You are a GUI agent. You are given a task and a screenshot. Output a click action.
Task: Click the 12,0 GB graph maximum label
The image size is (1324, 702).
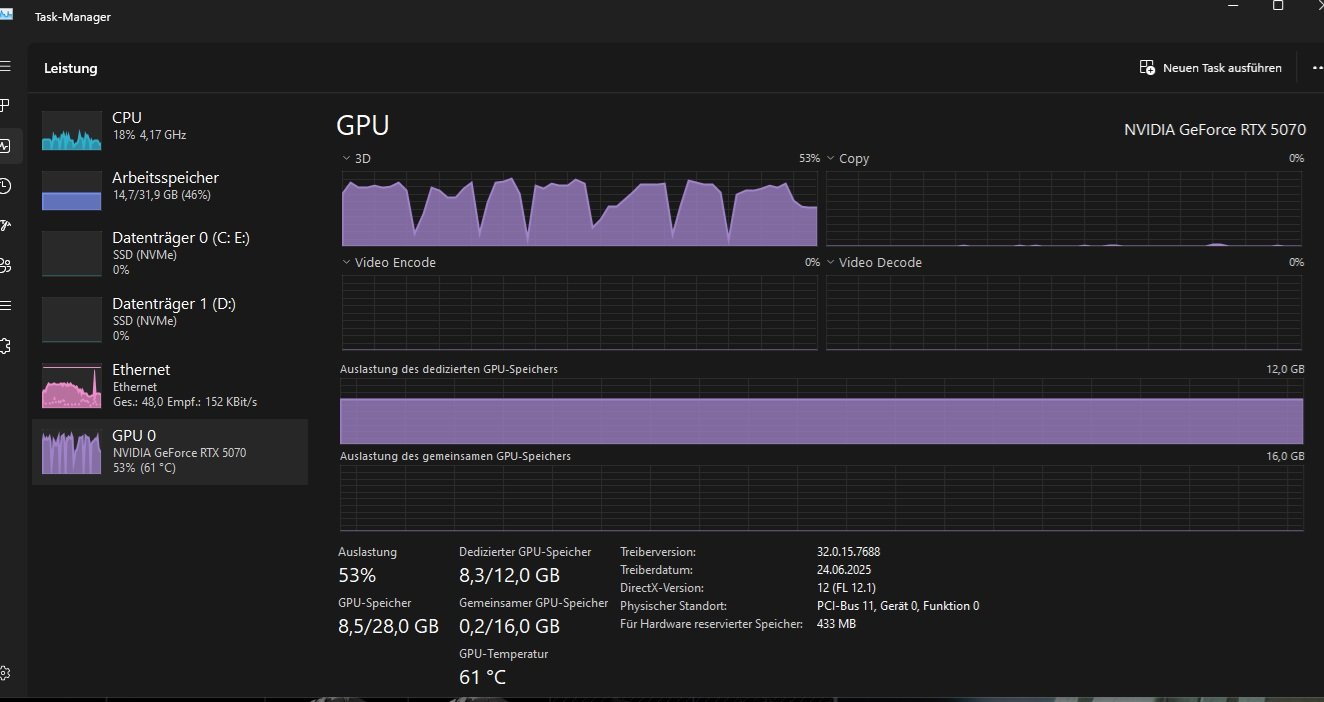pos(1285,369)
